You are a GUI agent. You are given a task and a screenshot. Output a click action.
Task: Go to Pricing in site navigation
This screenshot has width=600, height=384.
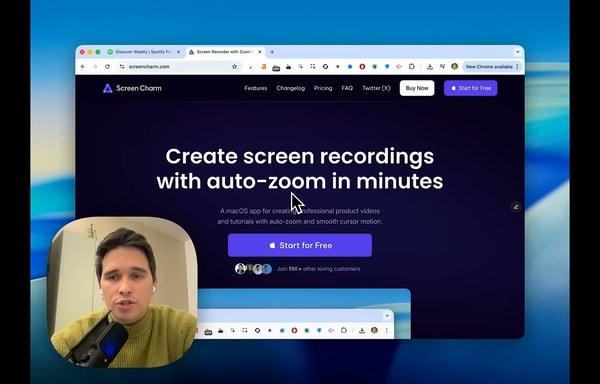click(323, 88)
